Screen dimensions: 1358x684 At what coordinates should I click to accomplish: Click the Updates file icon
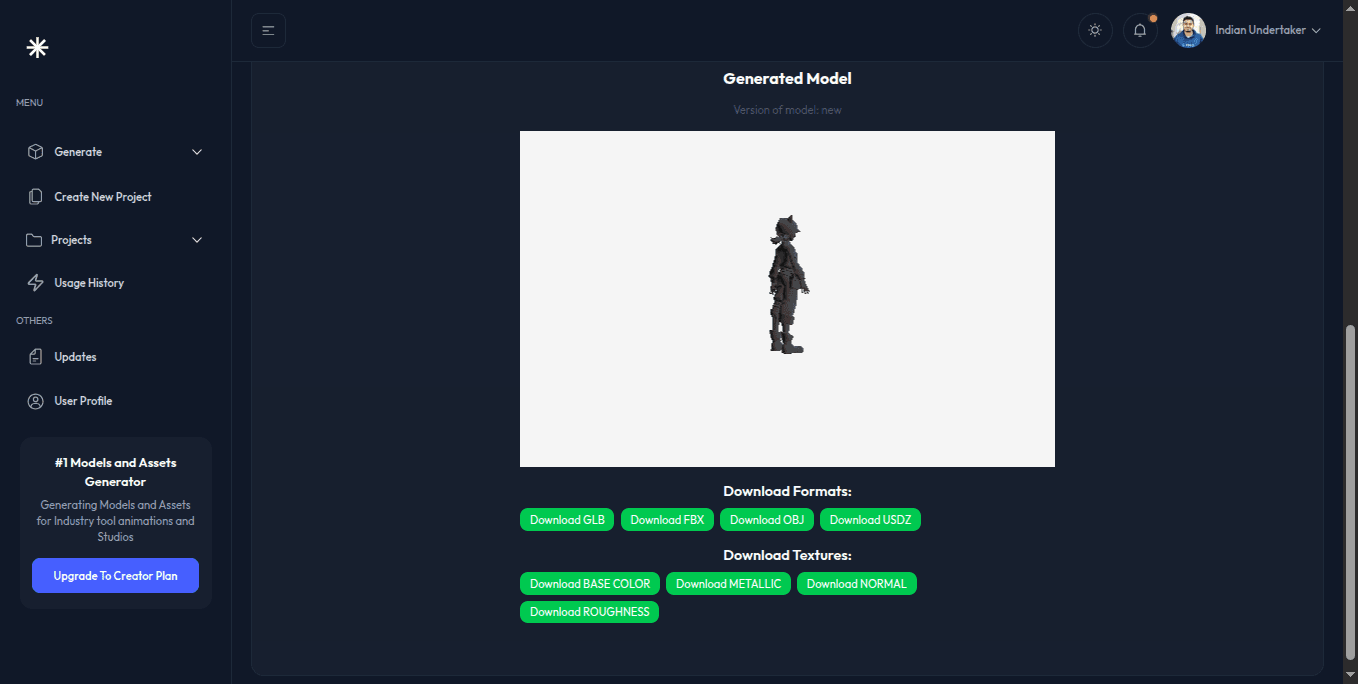(x=36, y=357)
